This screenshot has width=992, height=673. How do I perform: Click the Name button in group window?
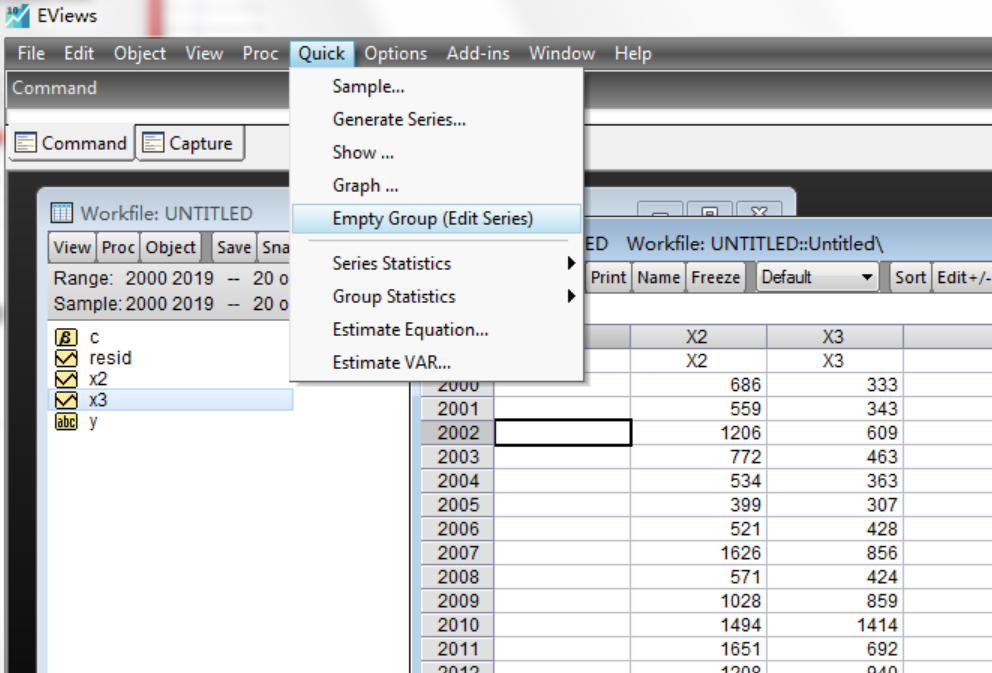coord(659,277)
